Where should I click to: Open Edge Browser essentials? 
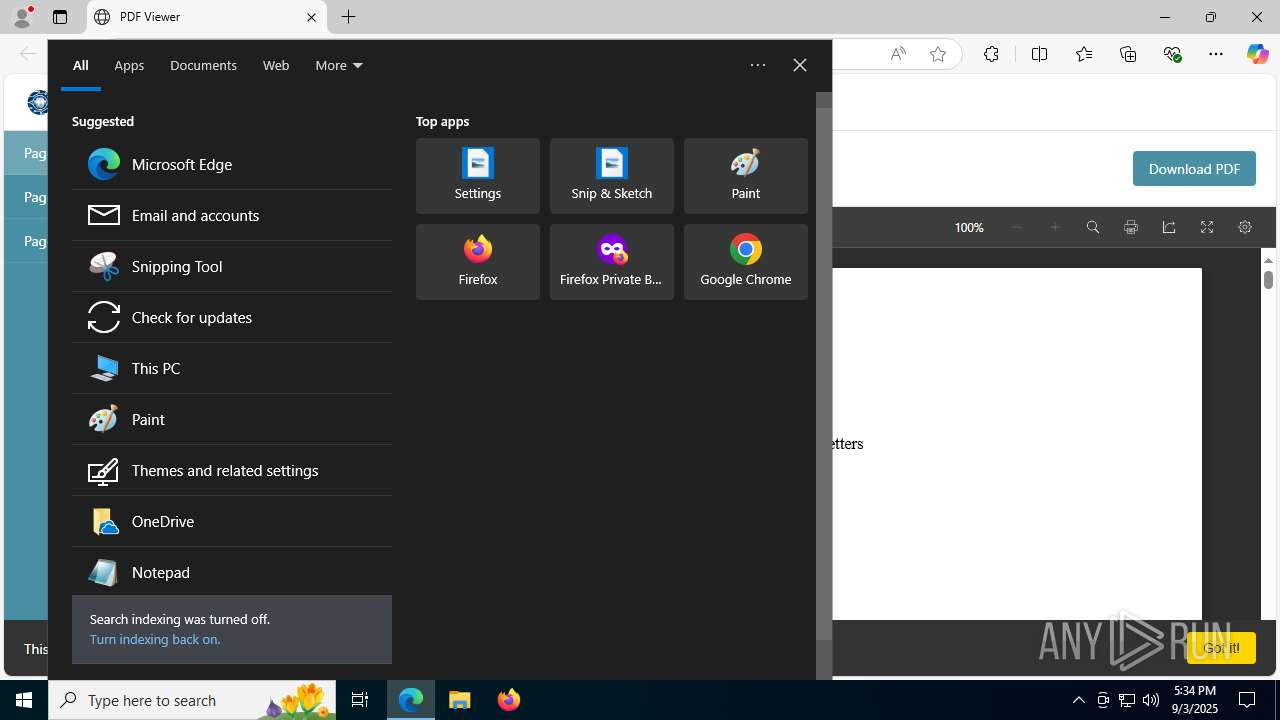(x=1172, y=54)
